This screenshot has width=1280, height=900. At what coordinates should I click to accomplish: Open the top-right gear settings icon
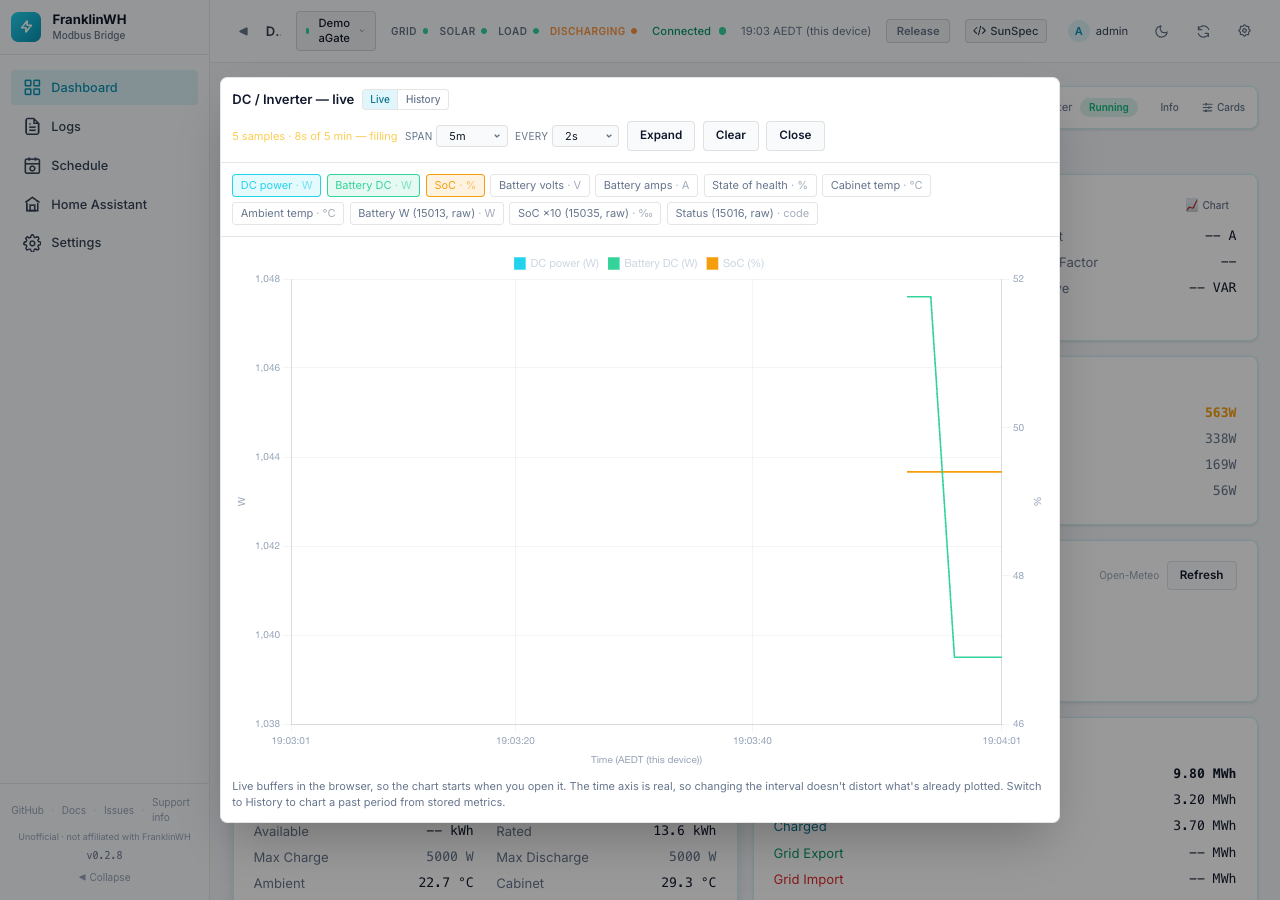(x=1244, y=31)
